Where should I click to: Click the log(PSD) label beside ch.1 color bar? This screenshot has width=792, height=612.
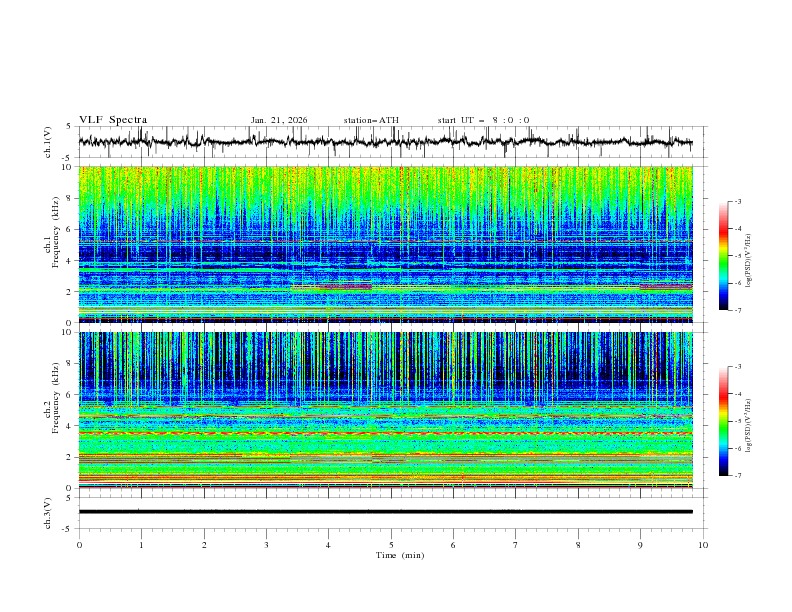pos(749,261)
